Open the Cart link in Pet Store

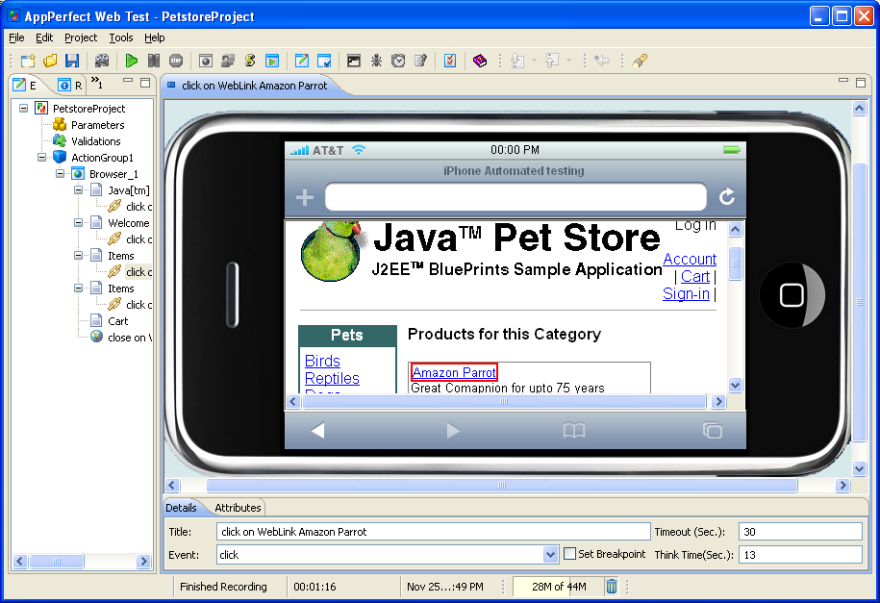695,276
